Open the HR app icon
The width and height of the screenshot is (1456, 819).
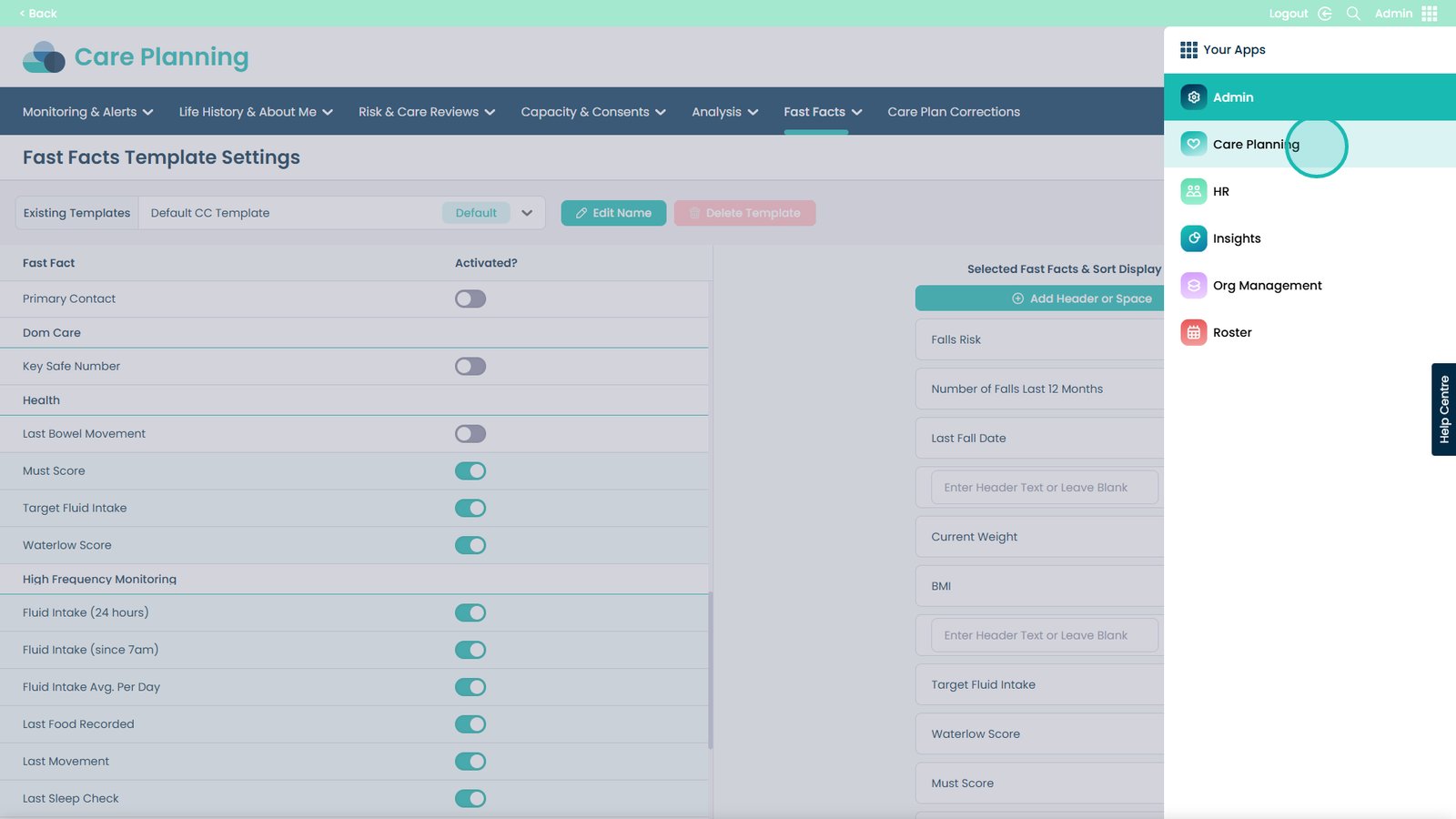click(1193, 191)
